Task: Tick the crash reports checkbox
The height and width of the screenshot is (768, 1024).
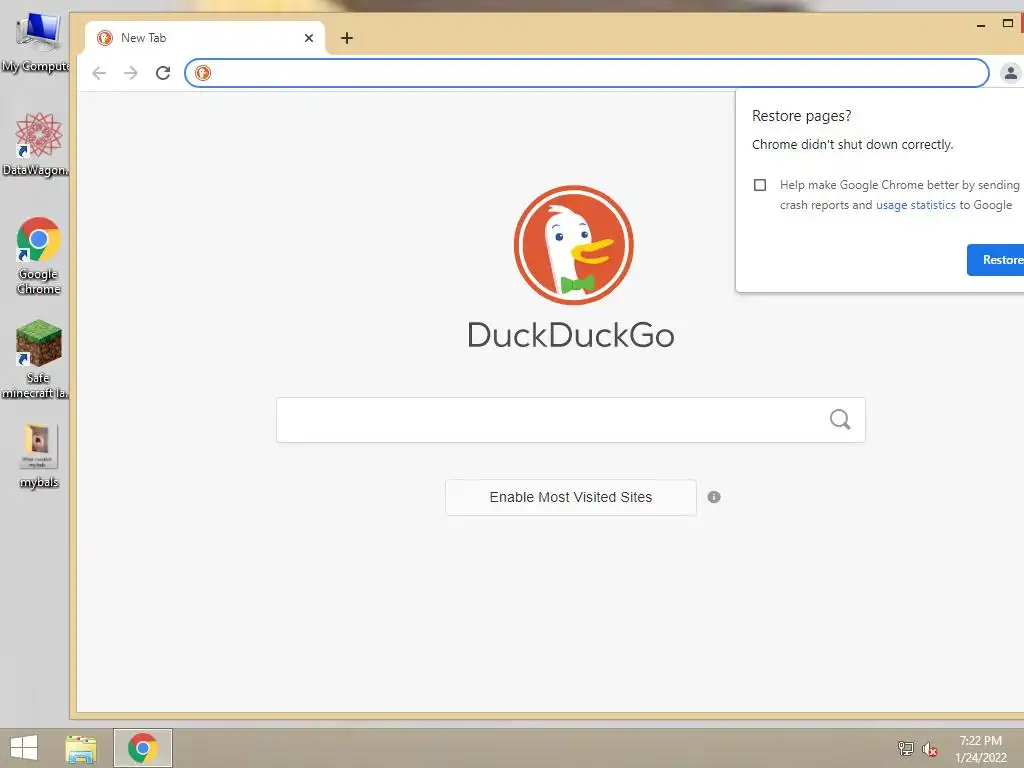Action: click(760, 185)
